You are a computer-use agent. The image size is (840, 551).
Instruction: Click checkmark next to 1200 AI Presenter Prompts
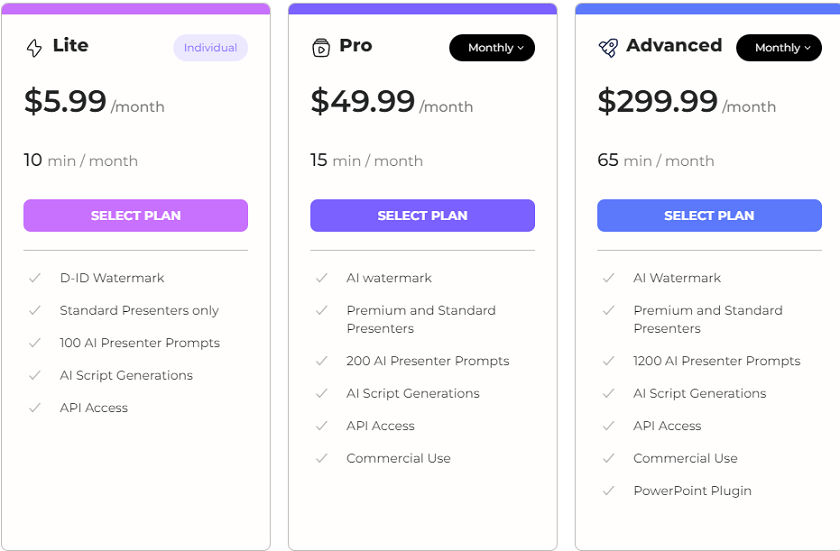(609, 361)
